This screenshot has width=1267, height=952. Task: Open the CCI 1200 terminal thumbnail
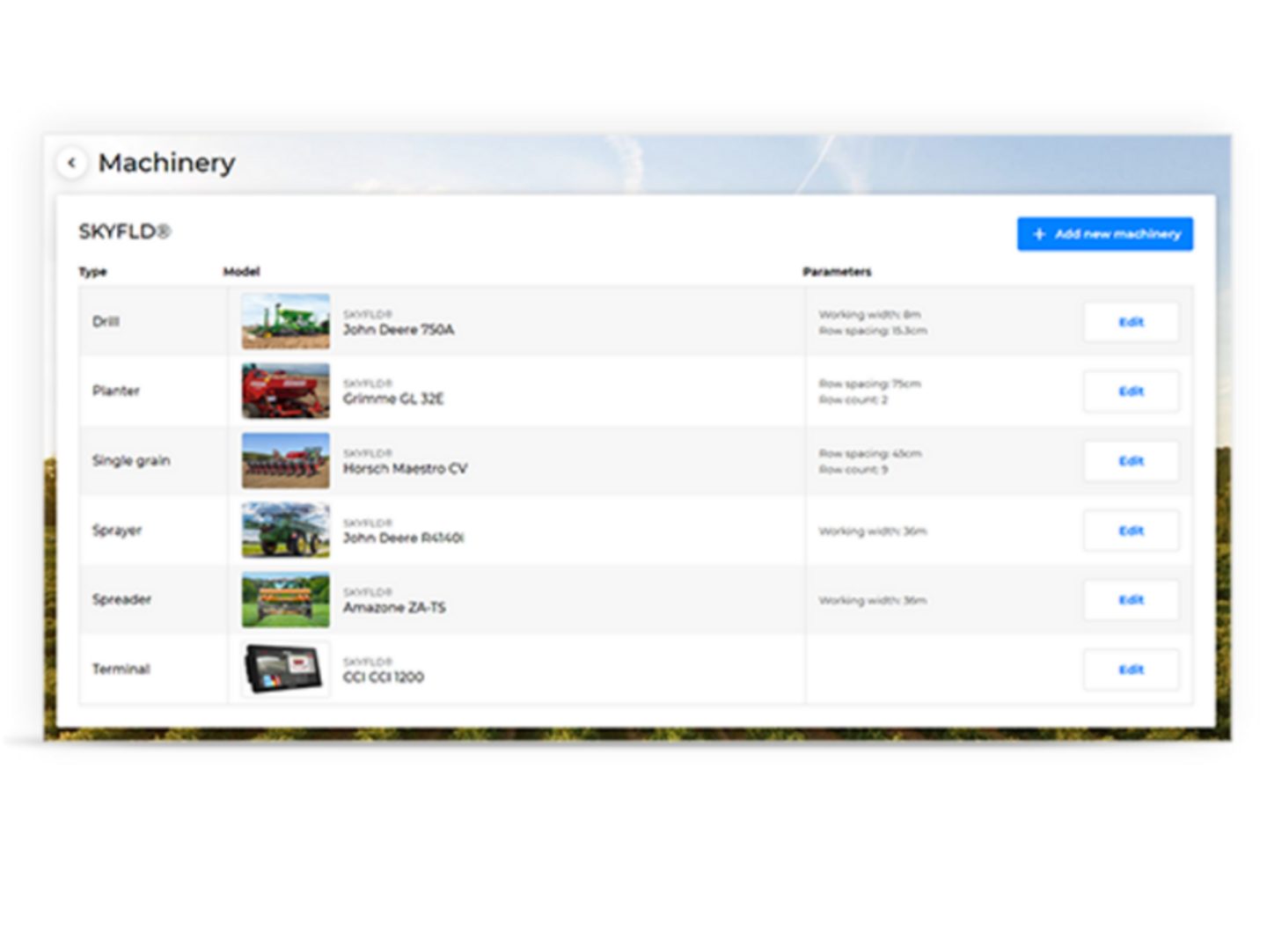pos(286,669)
